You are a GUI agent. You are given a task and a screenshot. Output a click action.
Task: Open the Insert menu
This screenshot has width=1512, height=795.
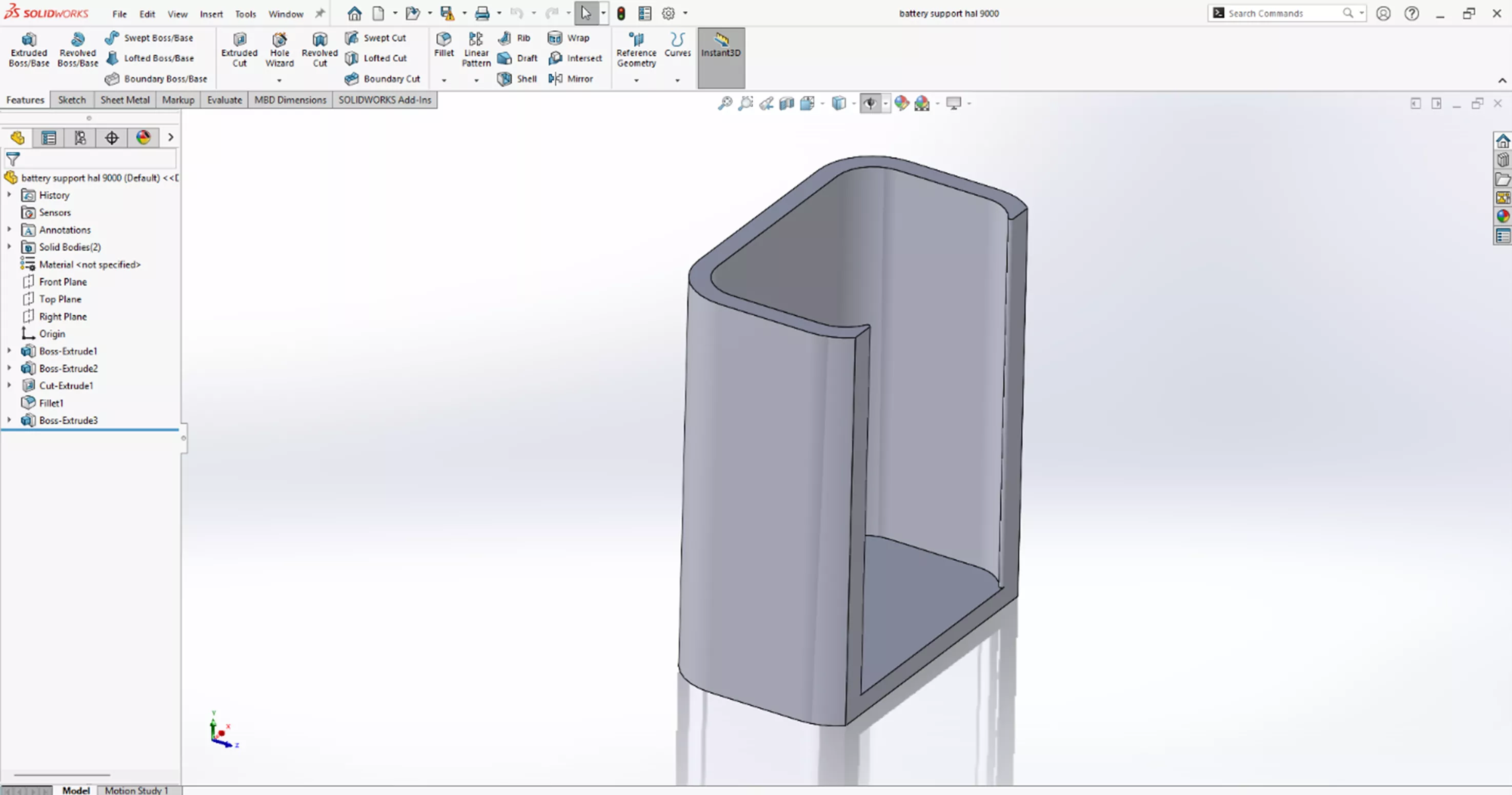pyautogui.click(x=211, y=13)
